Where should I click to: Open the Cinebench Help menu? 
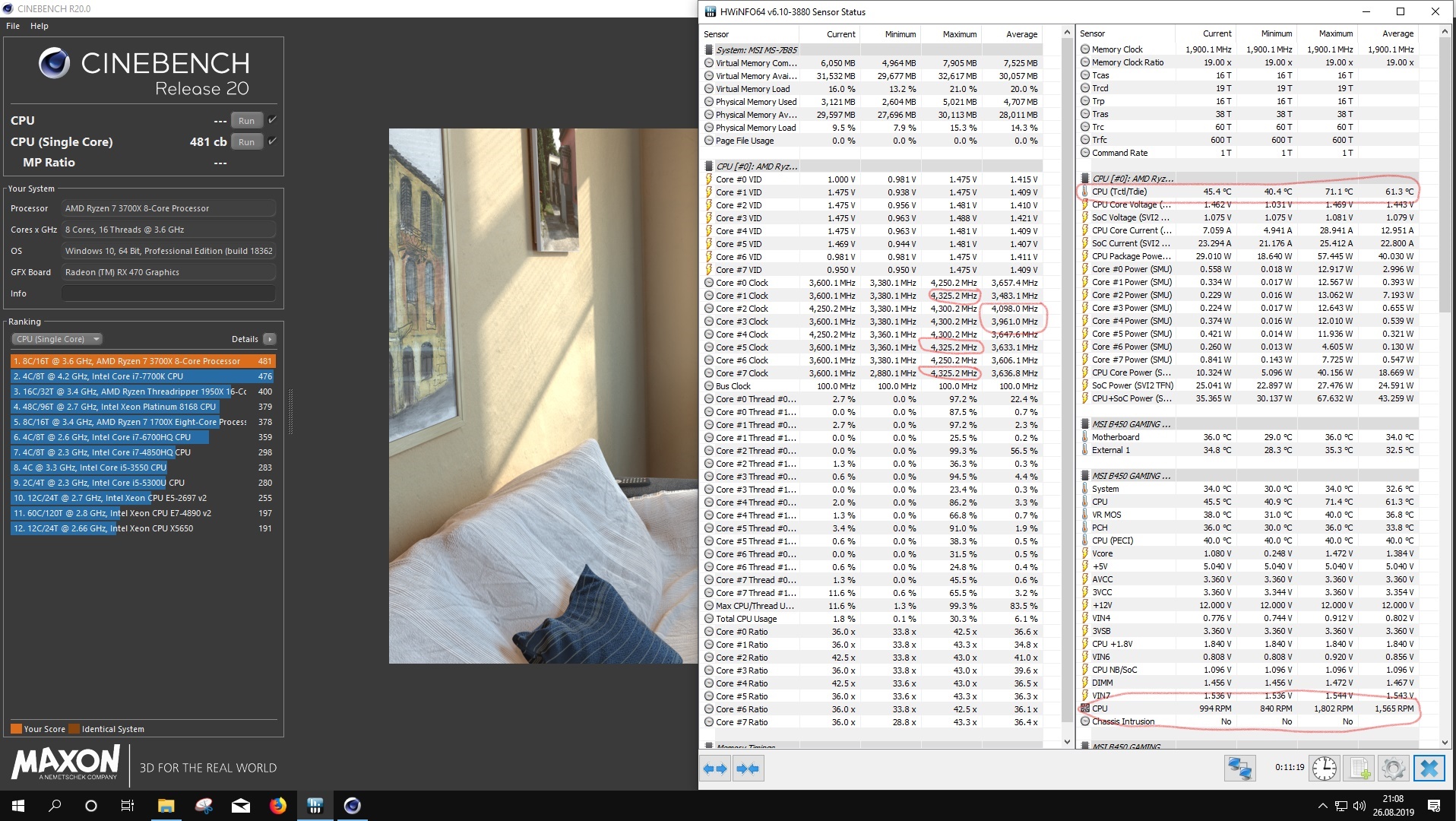tap(40, 26)
